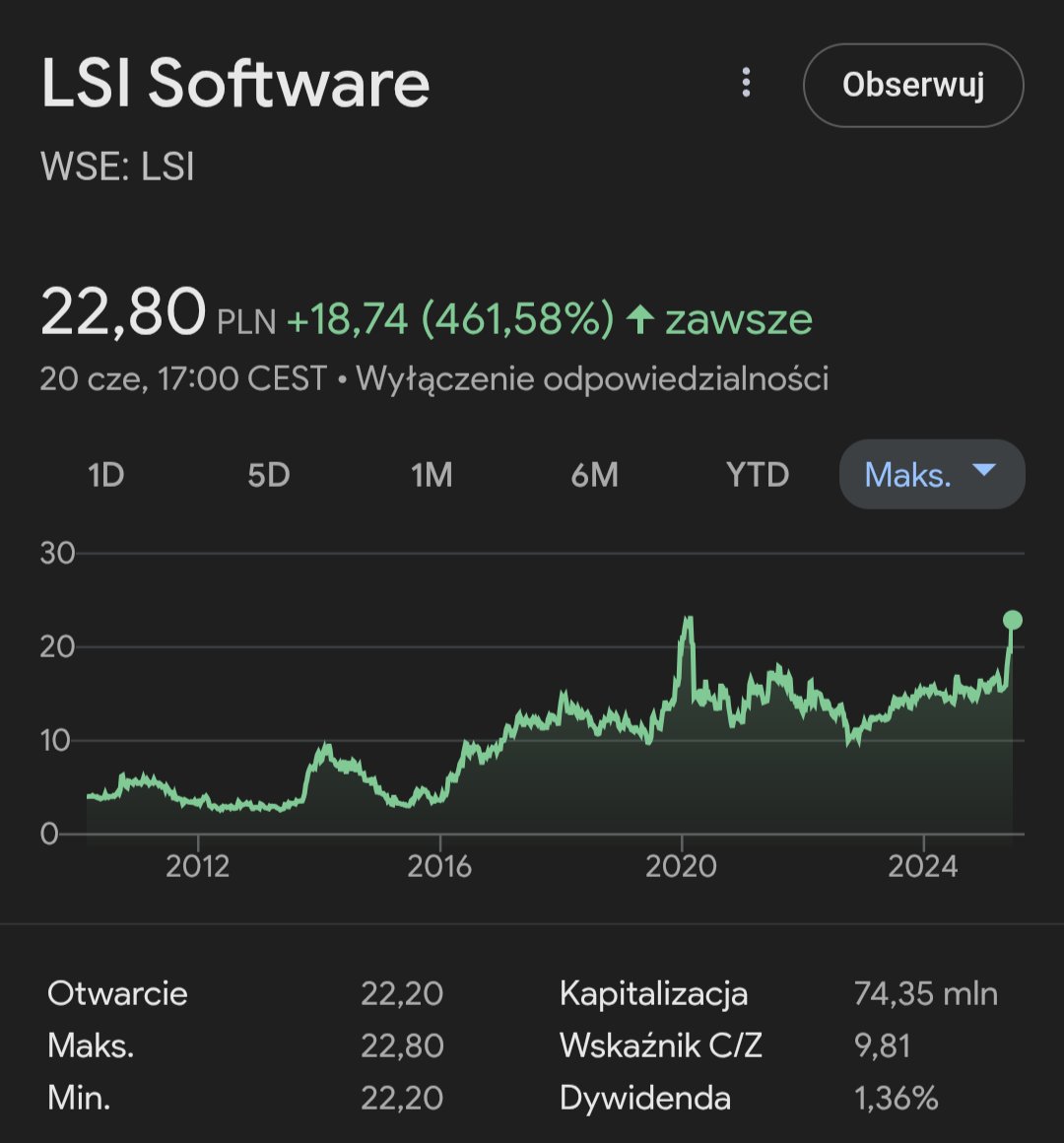Screen dimensions: 1064x1143
Task: Click the Maks. value 22,80 in stats
Action: [402, 1046]
